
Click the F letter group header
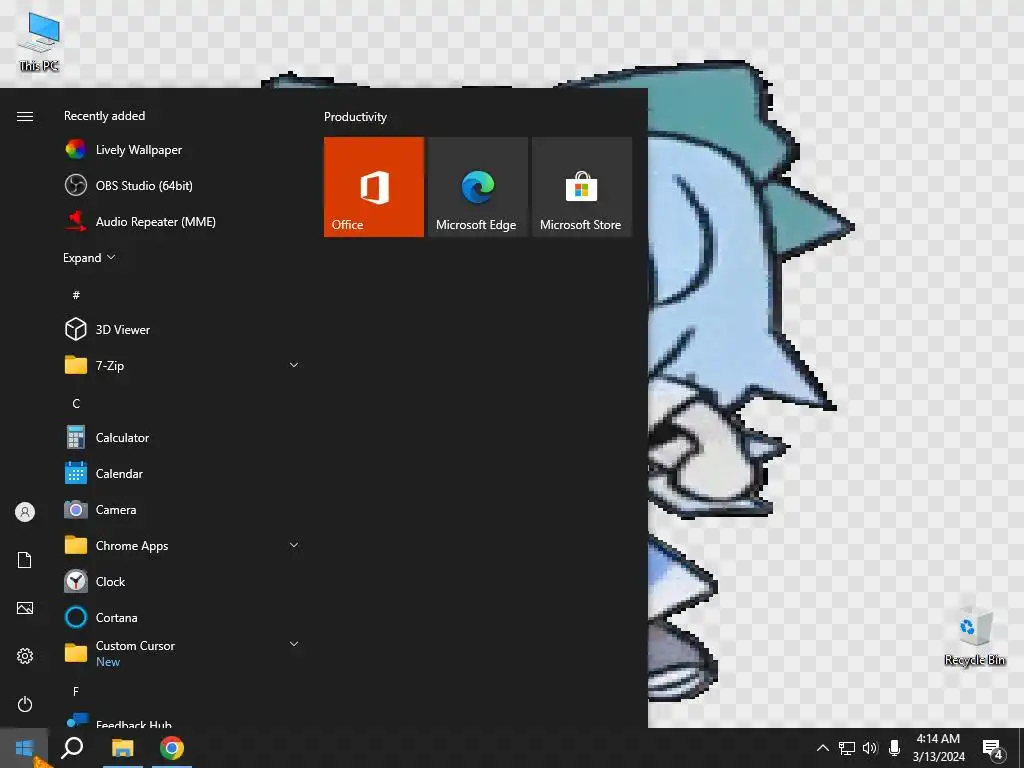(x=76, y=691)
